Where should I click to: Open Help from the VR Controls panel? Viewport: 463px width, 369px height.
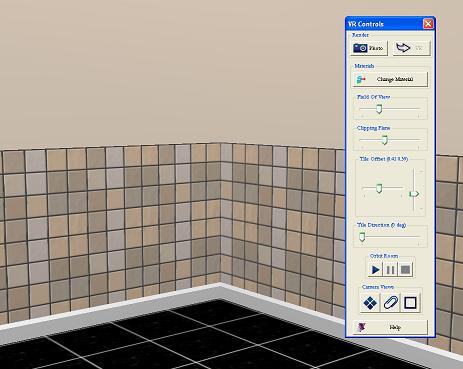point(390,327)
